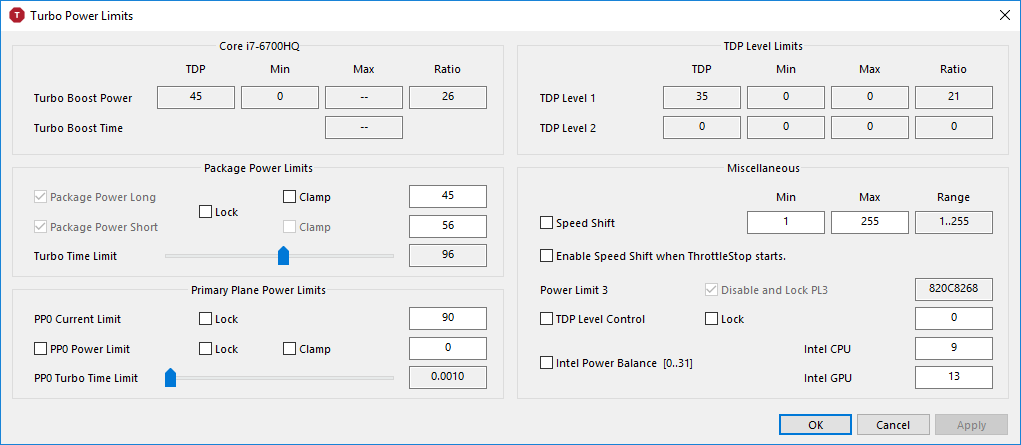Check Enable Speed Shift when ThrottleStop starts

tap(546, 255)
